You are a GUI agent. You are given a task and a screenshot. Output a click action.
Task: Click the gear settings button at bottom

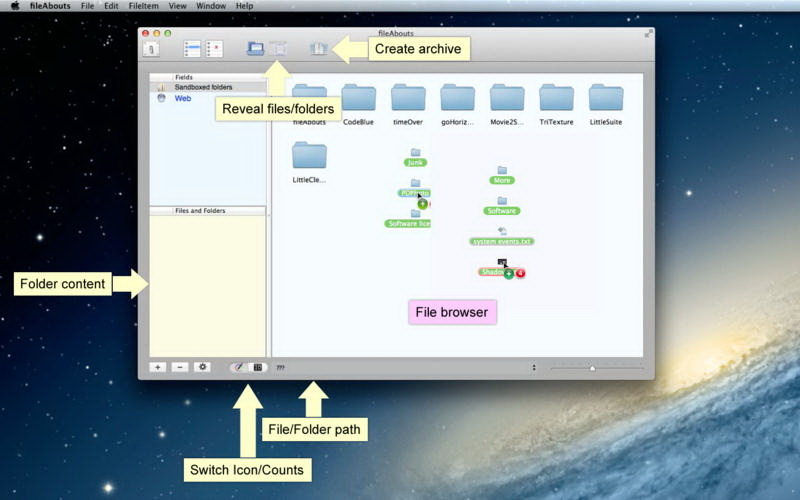tap(203, 367)
